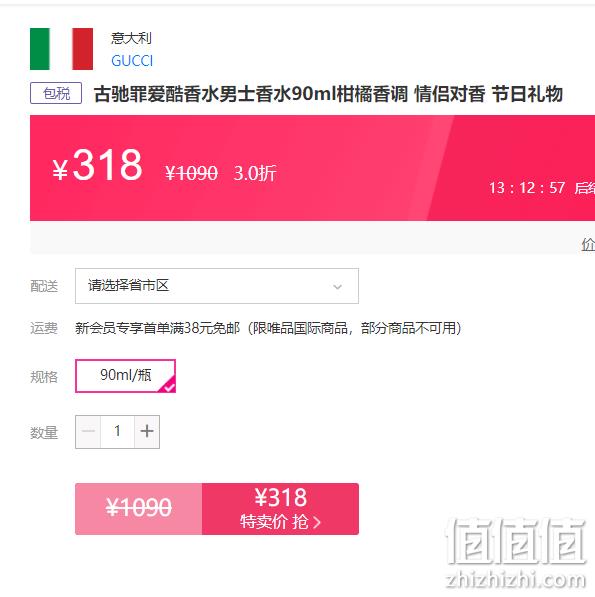Click the 13:12:57 countdown timer
Screen dimensions: 595x597
point(527,188)
